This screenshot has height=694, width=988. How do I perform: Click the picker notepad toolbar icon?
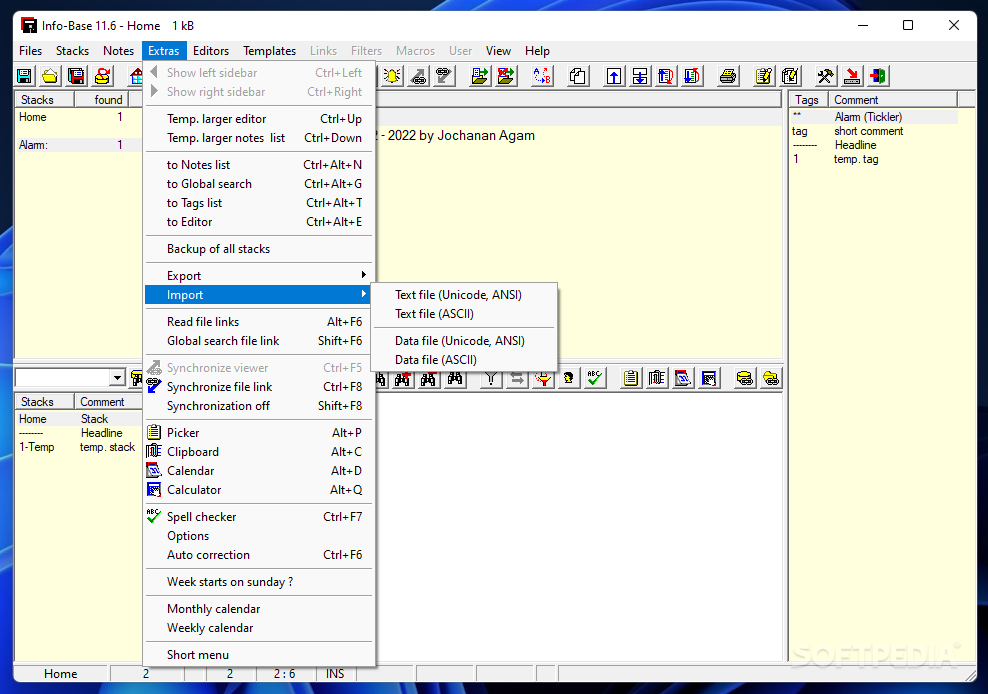click(x=630, y=378)
